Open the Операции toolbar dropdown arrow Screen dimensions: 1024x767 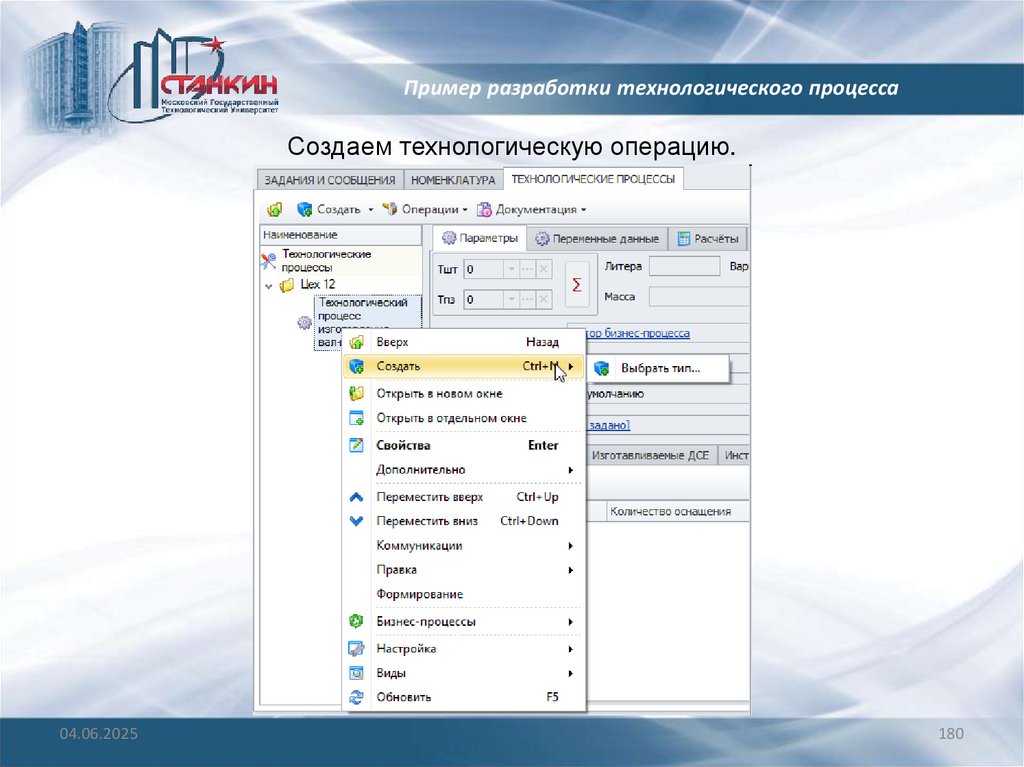click(465, 210)
